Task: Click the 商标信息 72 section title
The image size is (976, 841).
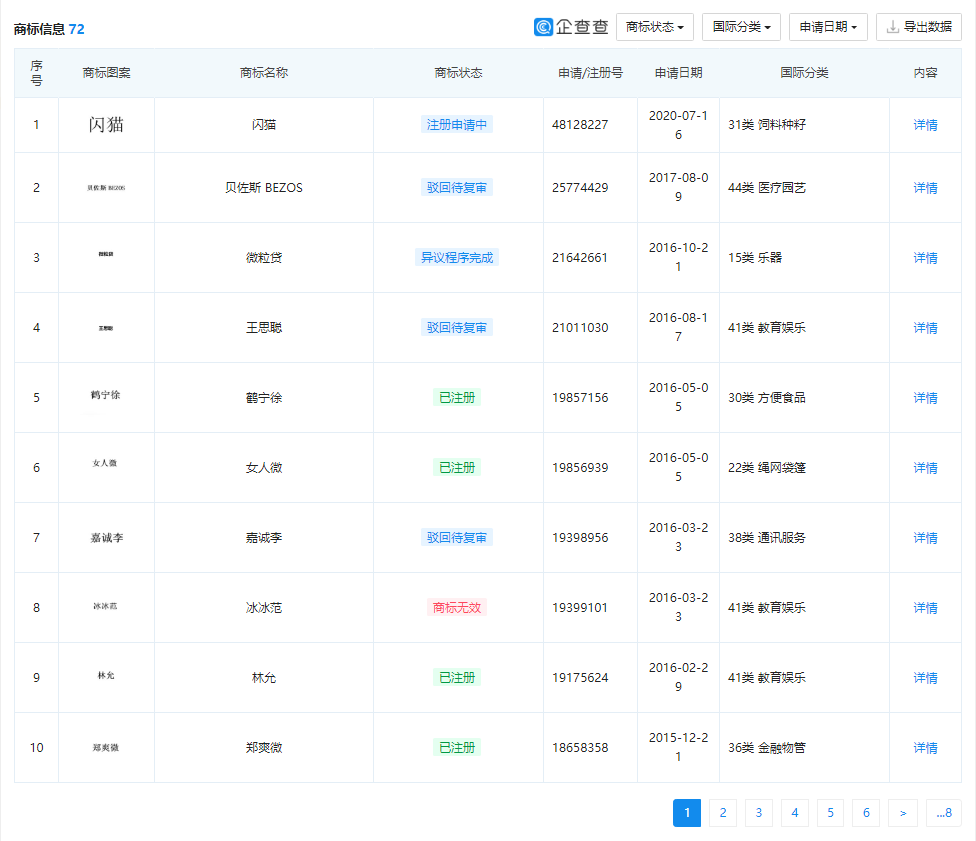Action: (x=49, y=29)
